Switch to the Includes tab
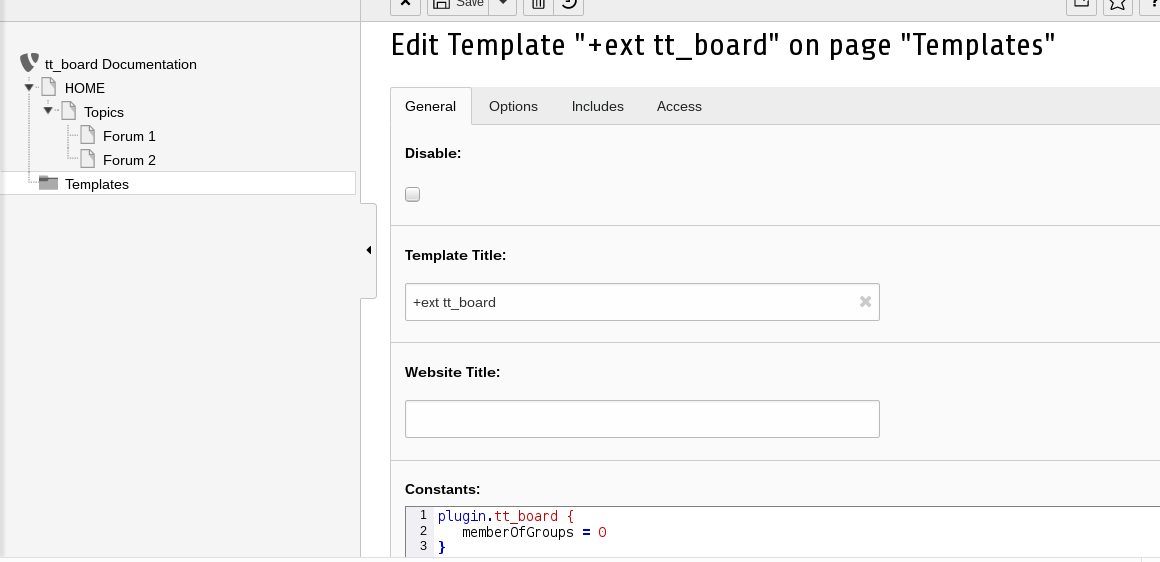1160x562 pixels. 598,106
